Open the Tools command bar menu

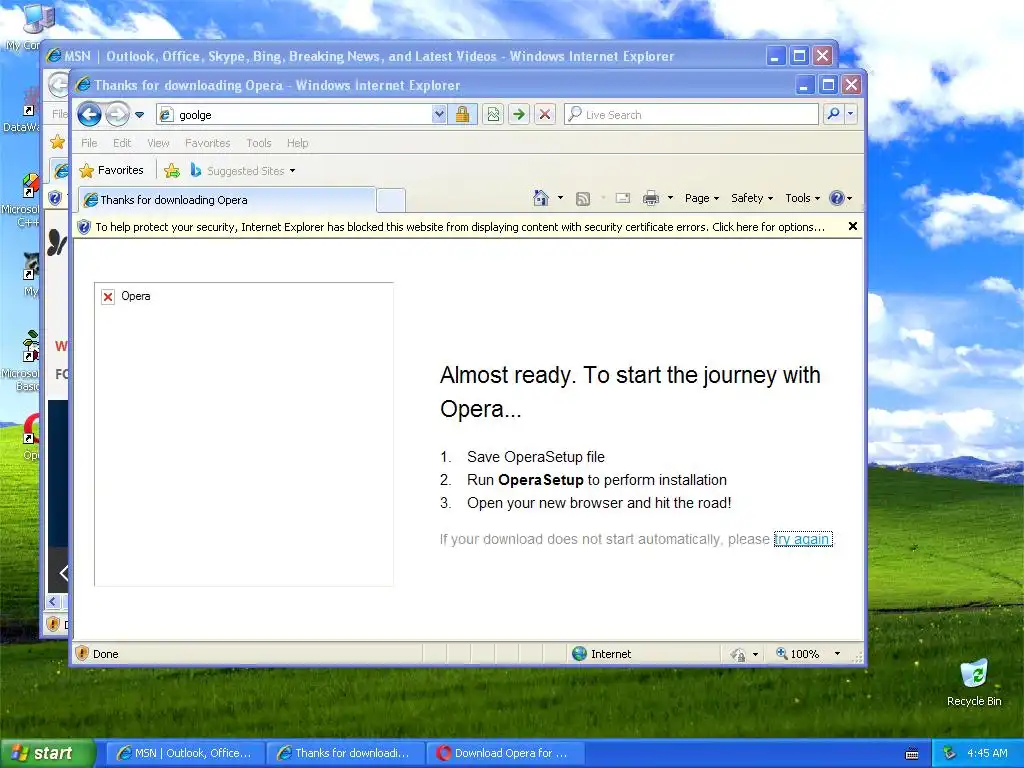[802, 198]
